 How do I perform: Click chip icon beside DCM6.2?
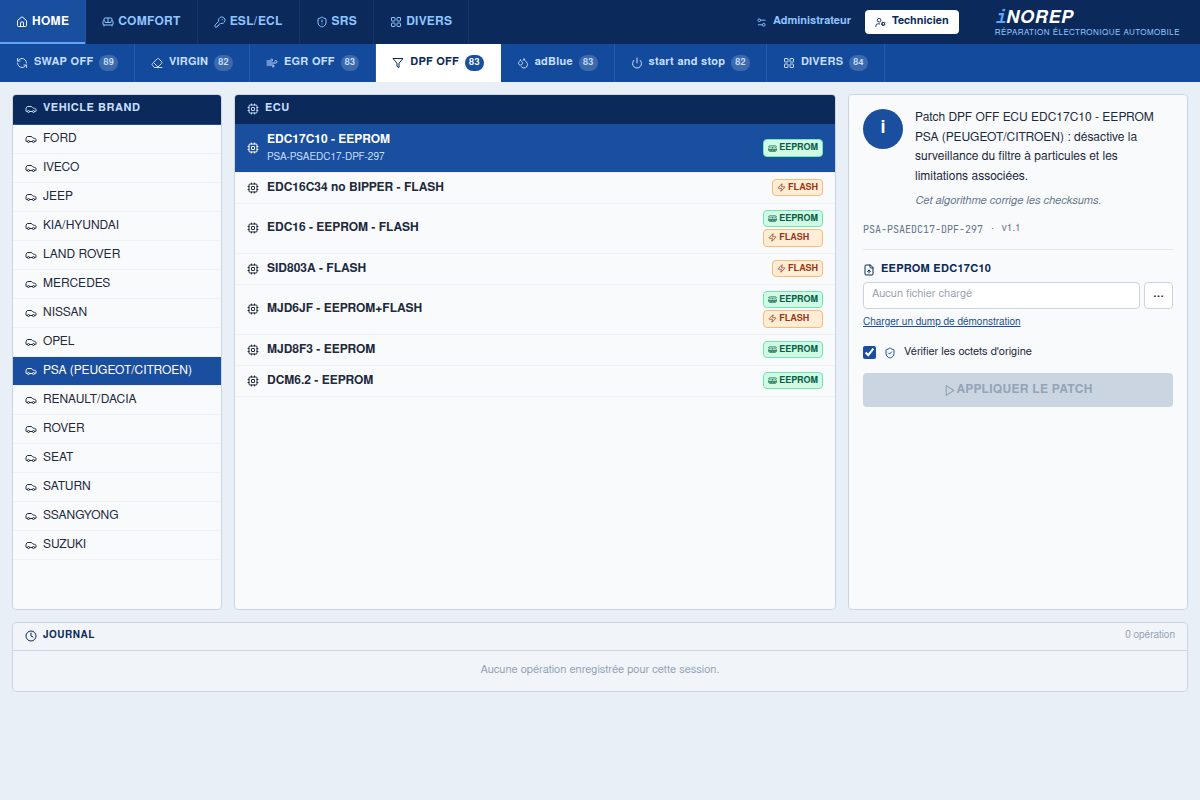click(253, 381)
